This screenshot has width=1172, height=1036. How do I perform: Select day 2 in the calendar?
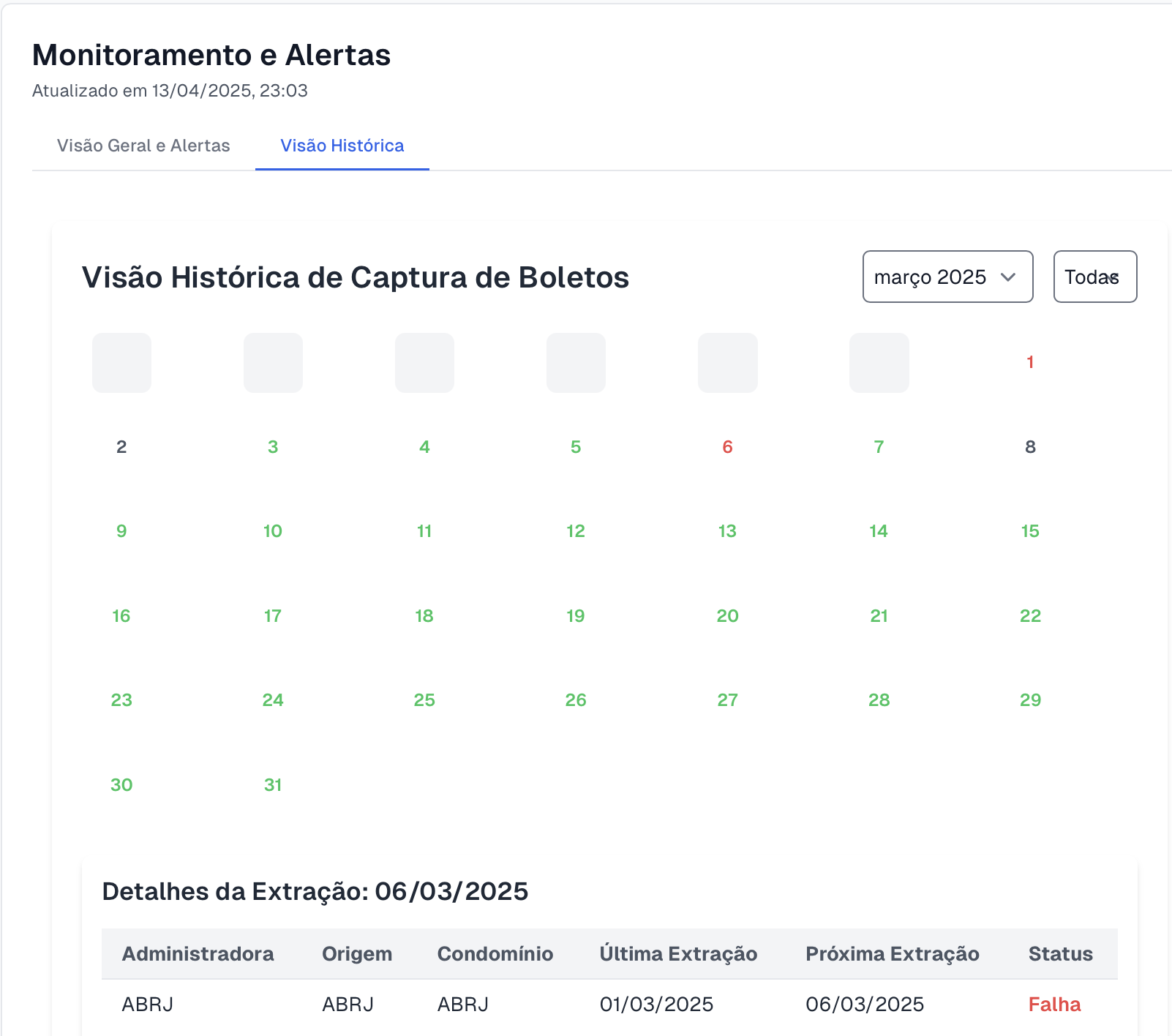tap(121, 447)
